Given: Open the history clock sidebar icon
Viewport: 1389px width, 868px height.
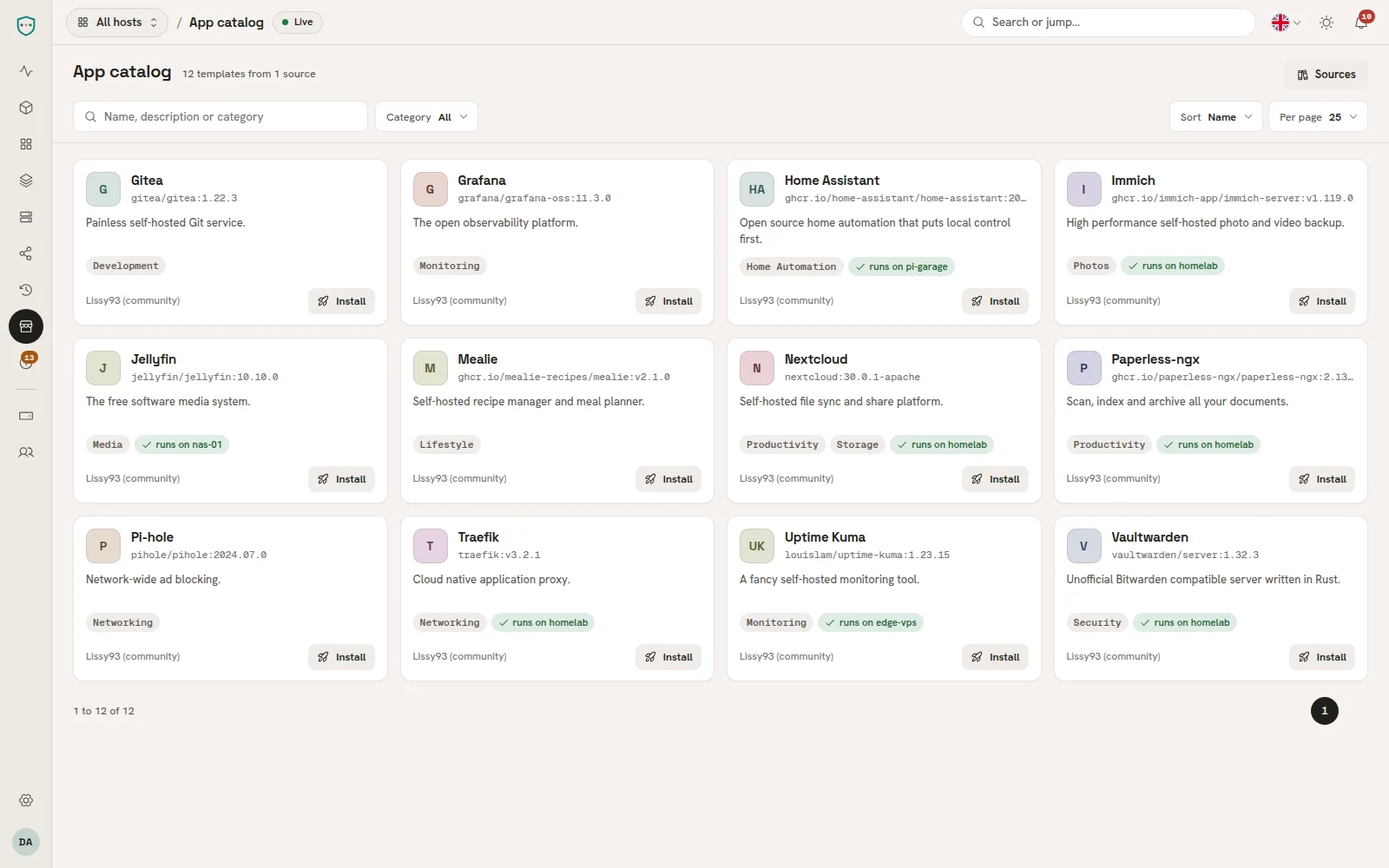Looking at the screenshot, I should coord(26,290).
